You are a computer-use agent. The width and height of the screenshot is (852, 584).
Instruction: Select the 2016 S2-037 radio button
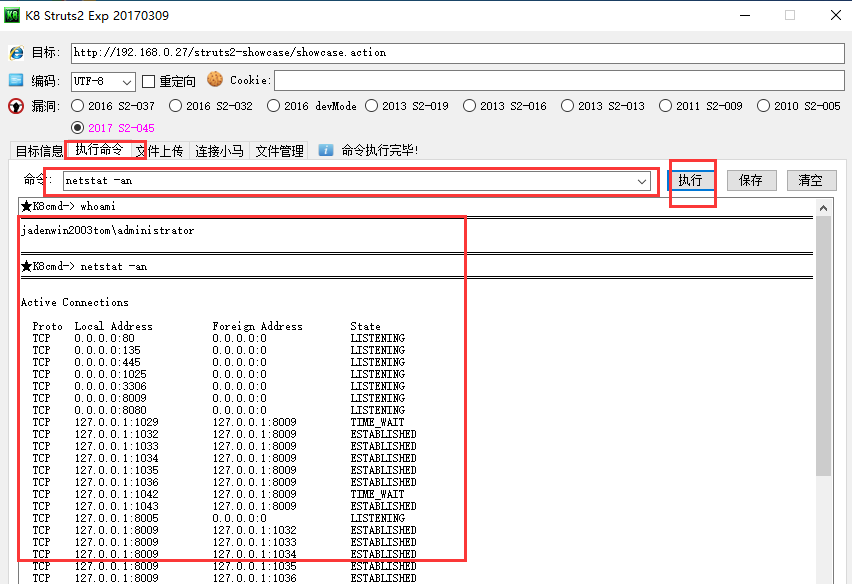[x=78, y=105]
